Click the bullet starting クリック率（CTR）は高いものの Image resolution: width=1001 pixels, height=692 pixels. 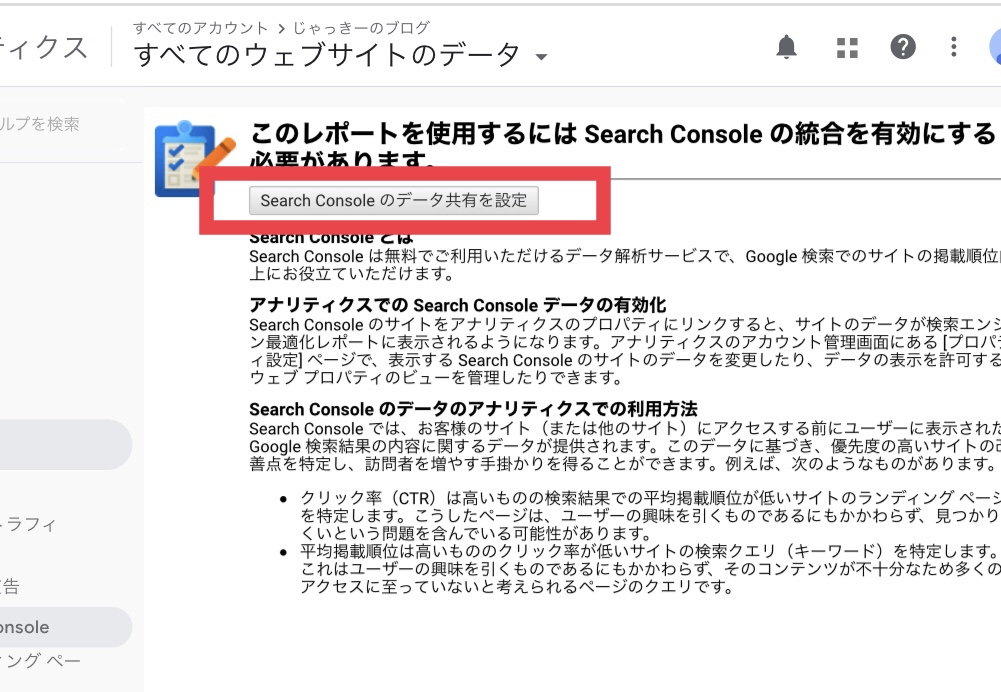(651, 515)
